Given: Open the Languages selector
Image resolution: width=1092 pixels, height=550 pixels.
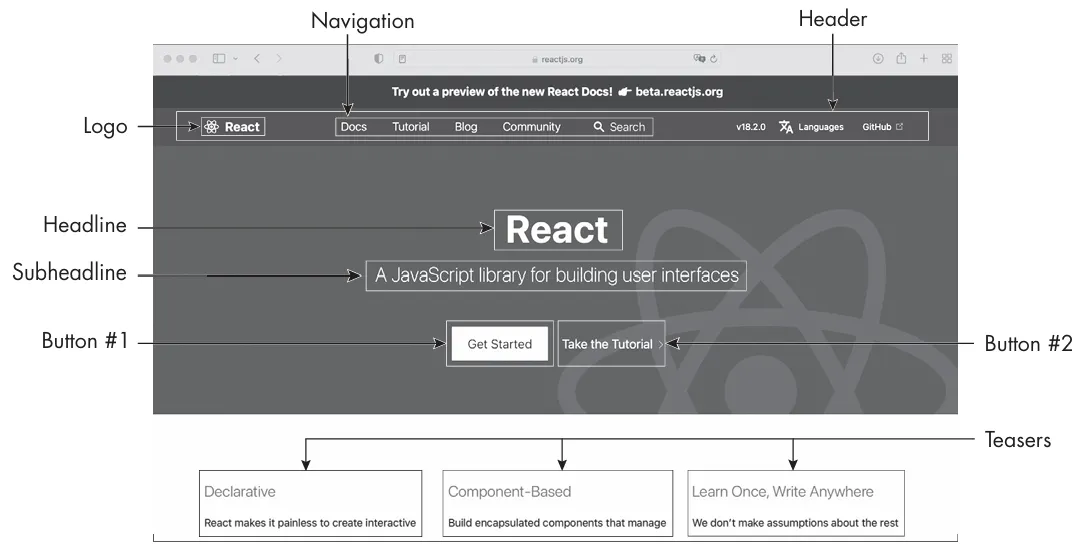Looking at the screenshot, I should (811, 127).
